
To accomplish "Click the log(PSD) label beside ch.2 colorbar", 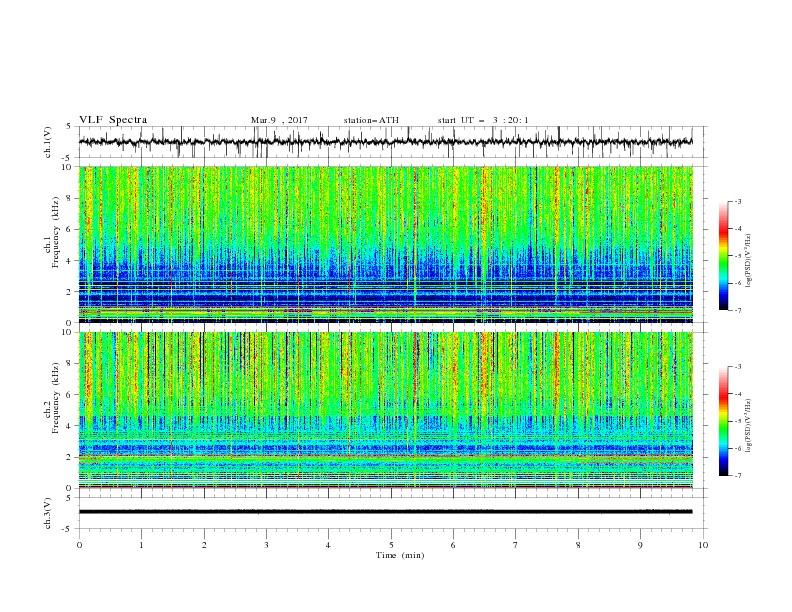I will [748, 425].
